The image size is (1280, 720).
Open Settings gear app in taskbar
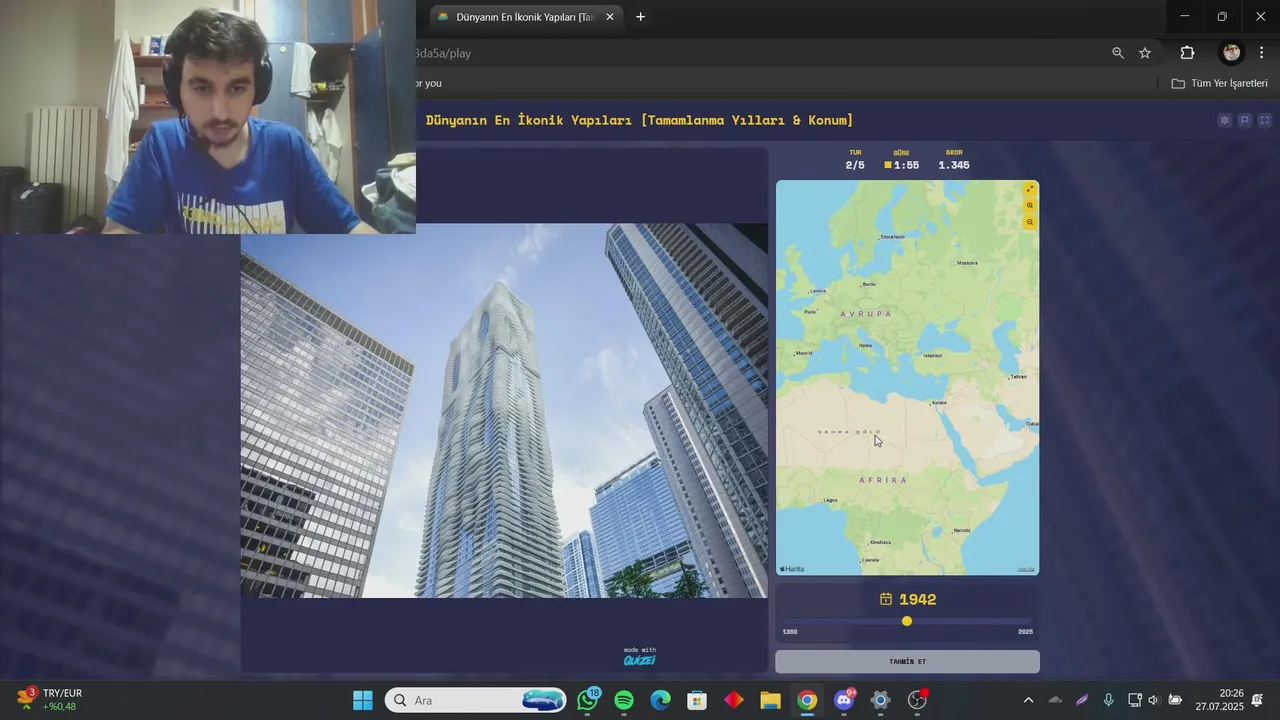880,700
